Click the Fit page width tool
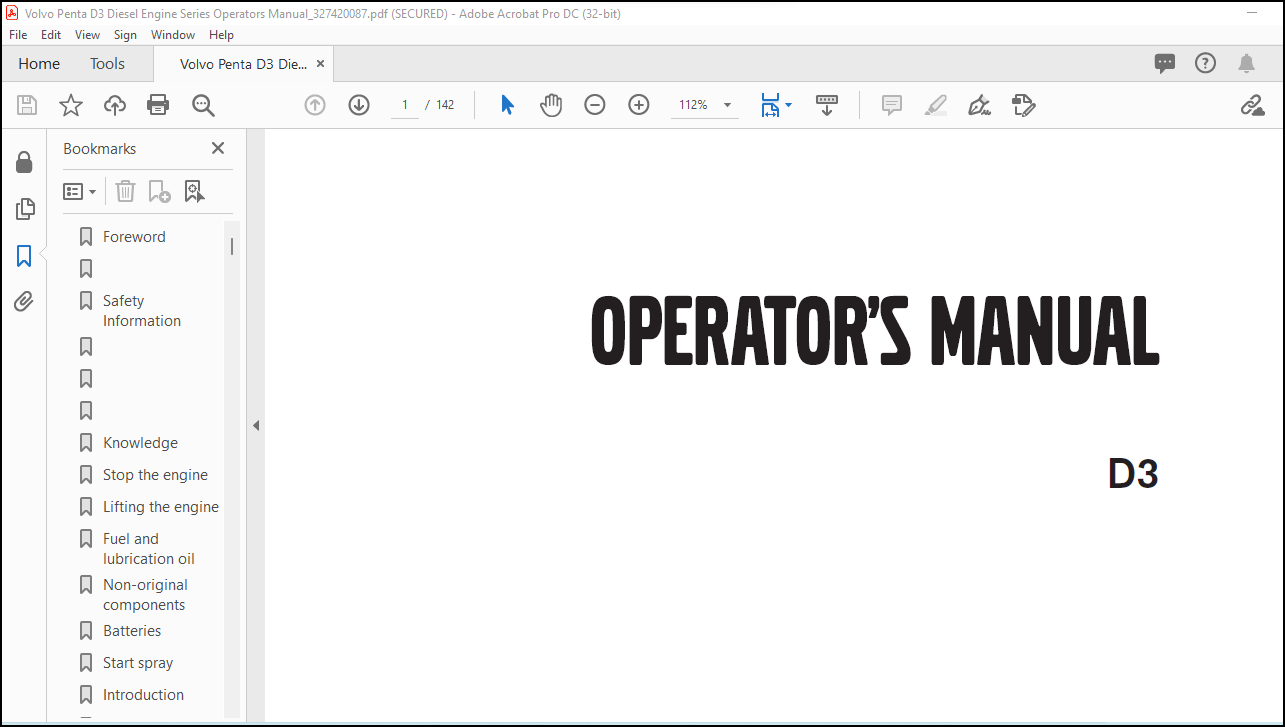1285x727 pixels. [x=769, y=105]
